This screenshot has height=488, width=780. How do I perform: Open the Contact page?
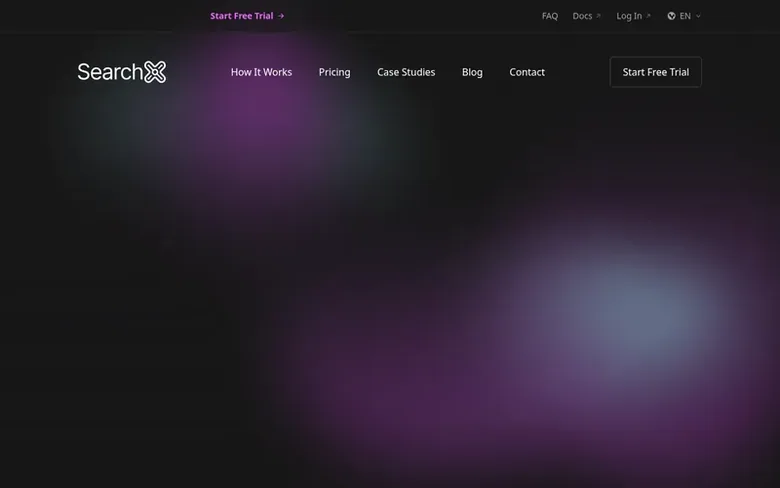coord(527,72)
